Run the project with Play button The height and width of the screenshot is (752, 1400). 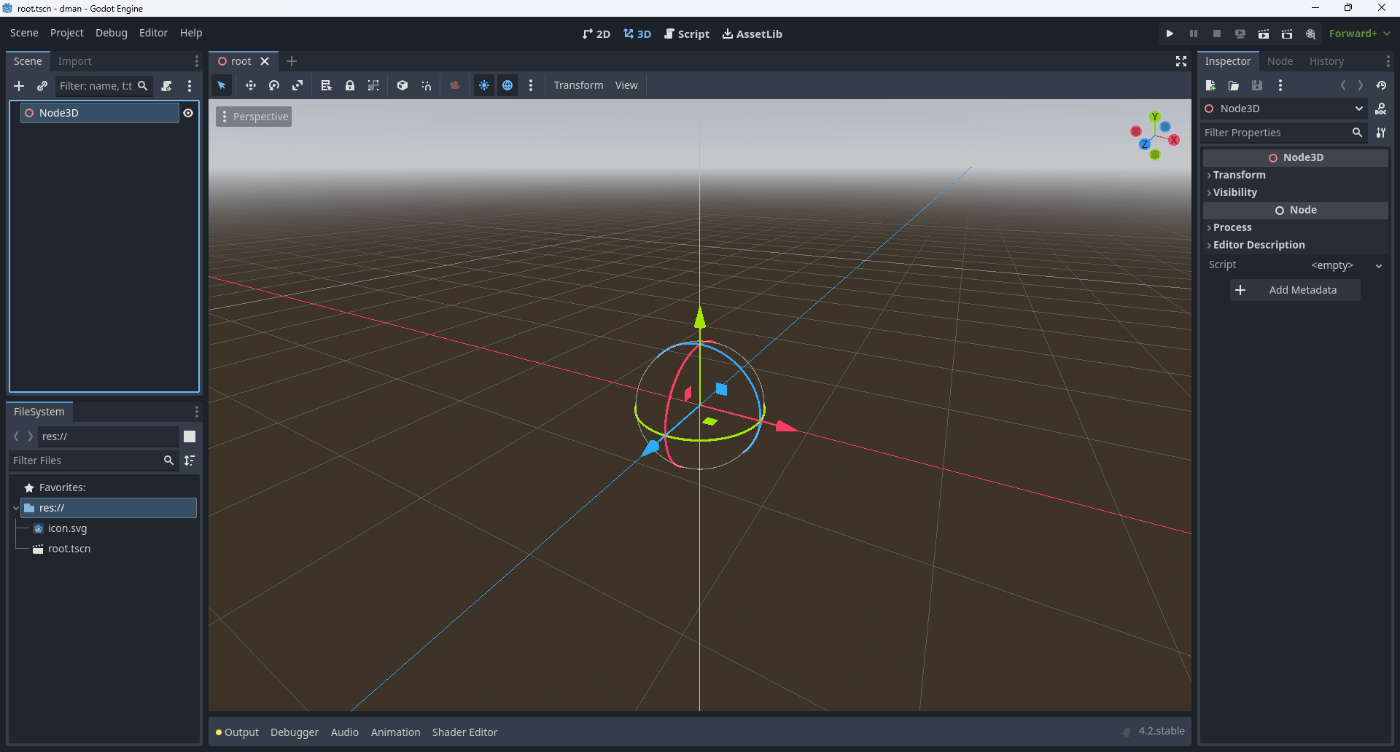pos(1169,33)
